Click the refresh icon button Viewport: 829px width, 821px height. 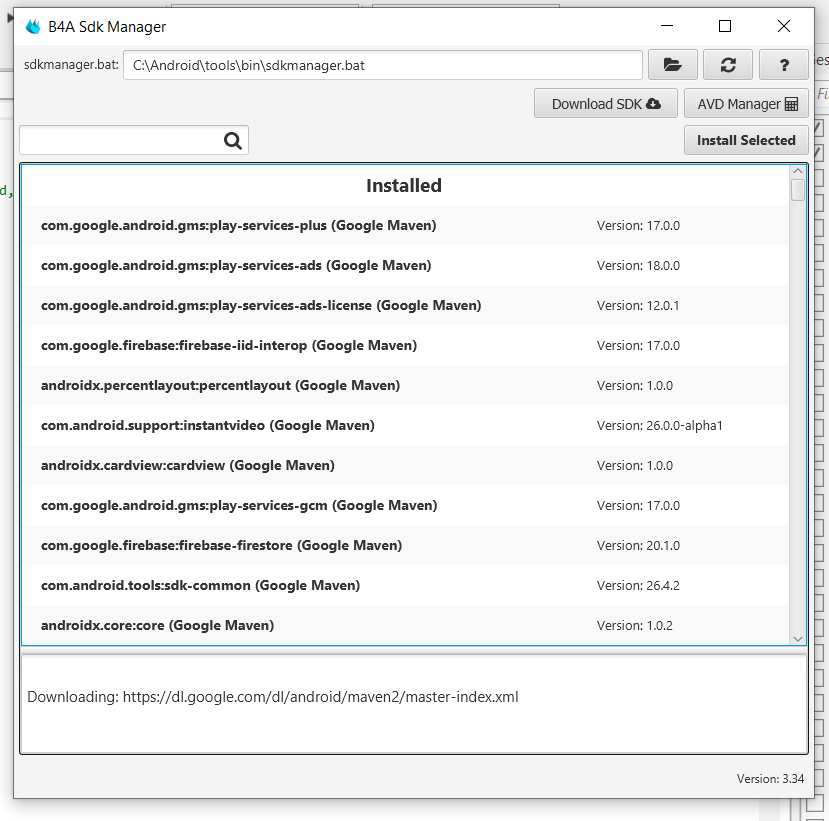click(x=728, y=65)
